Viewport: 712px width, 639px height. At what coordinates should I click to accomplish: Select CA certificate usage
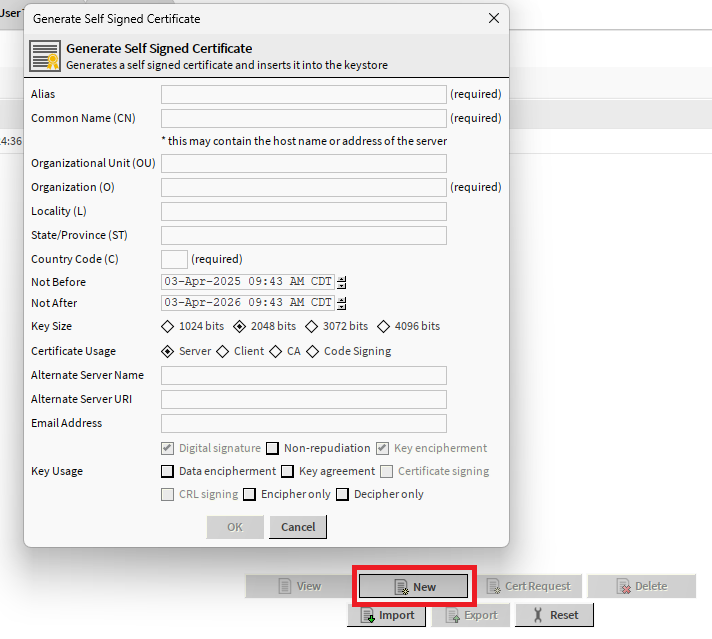(x=276, y=351)
